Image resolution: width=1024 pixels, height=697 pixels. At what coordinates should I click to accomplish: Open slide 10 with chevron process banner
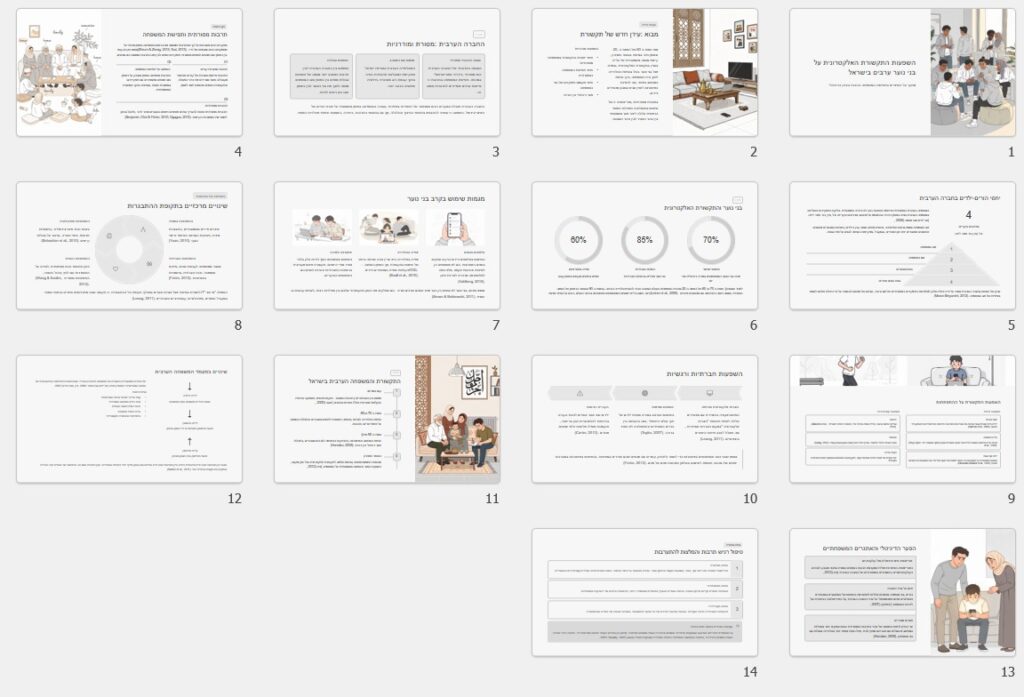(644, 419)
